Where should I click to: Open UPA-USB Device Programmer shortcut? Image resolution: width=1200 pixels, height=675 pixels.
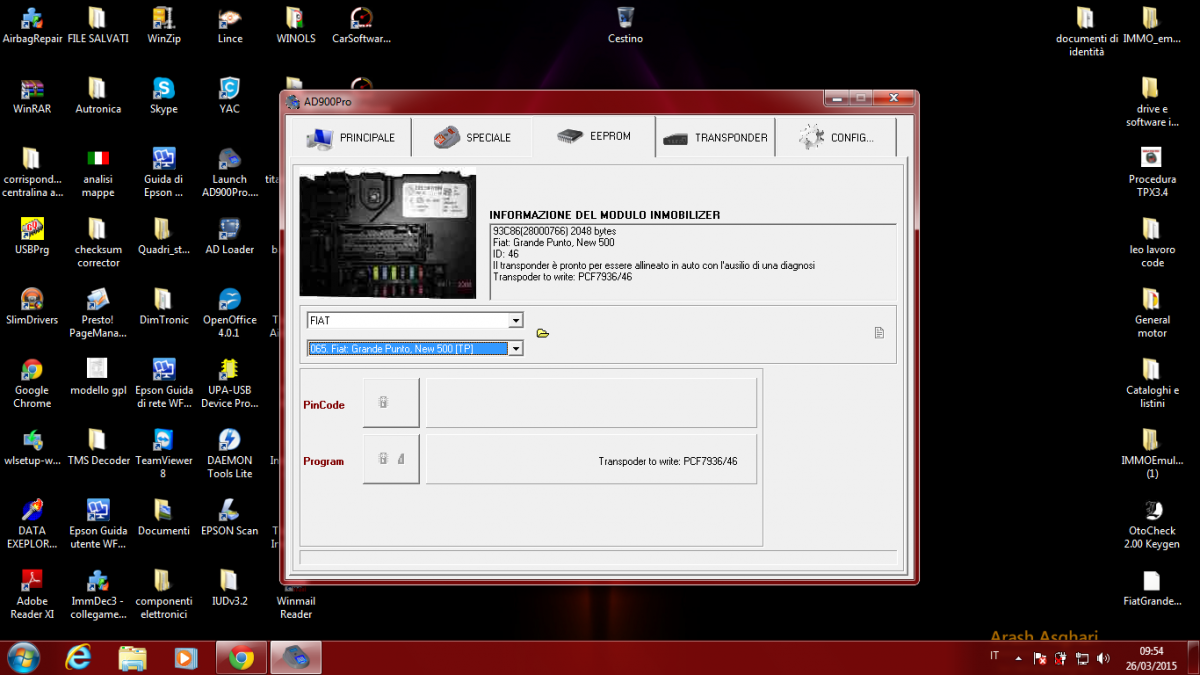(x=230, y=383)
